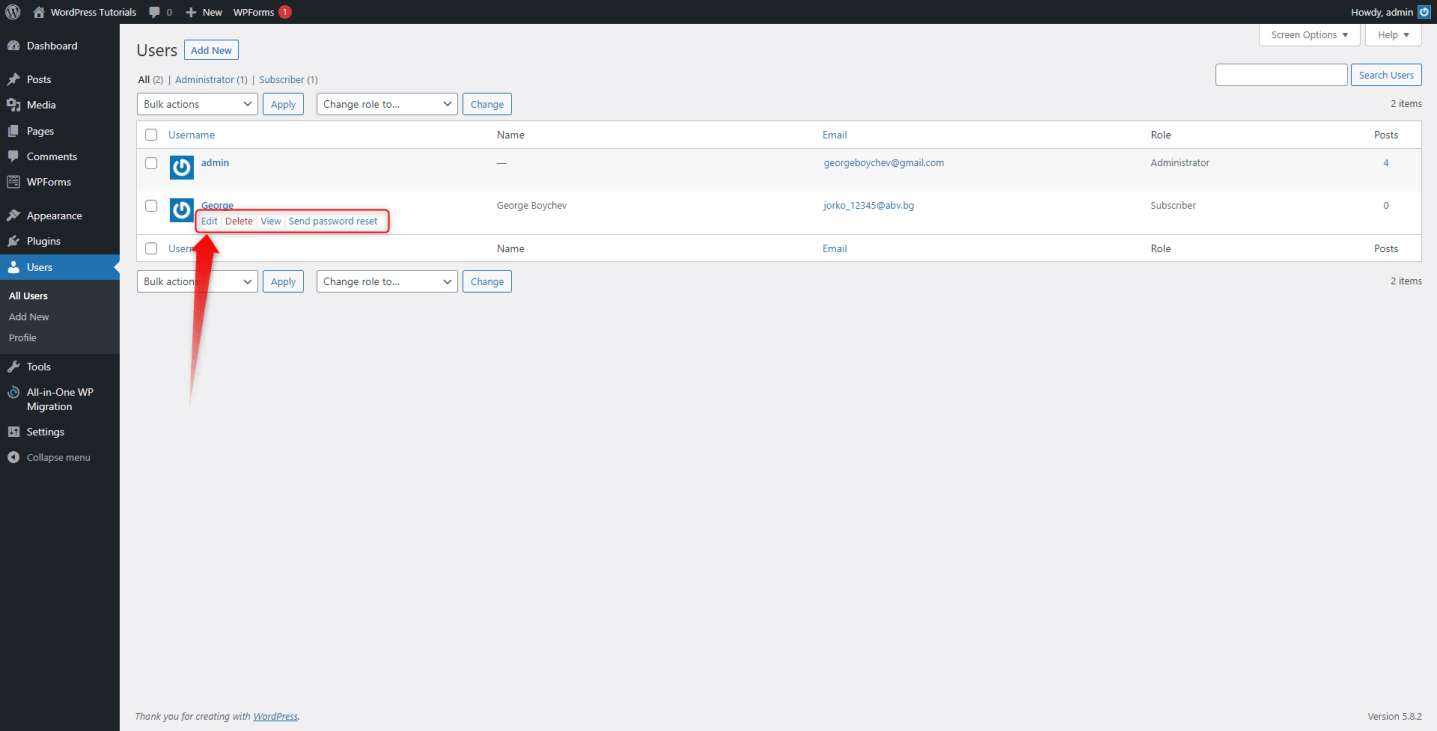Click the Posts pin icon in sidebar
Viewport: 1437px width, 731px height.
click(13, 79)
